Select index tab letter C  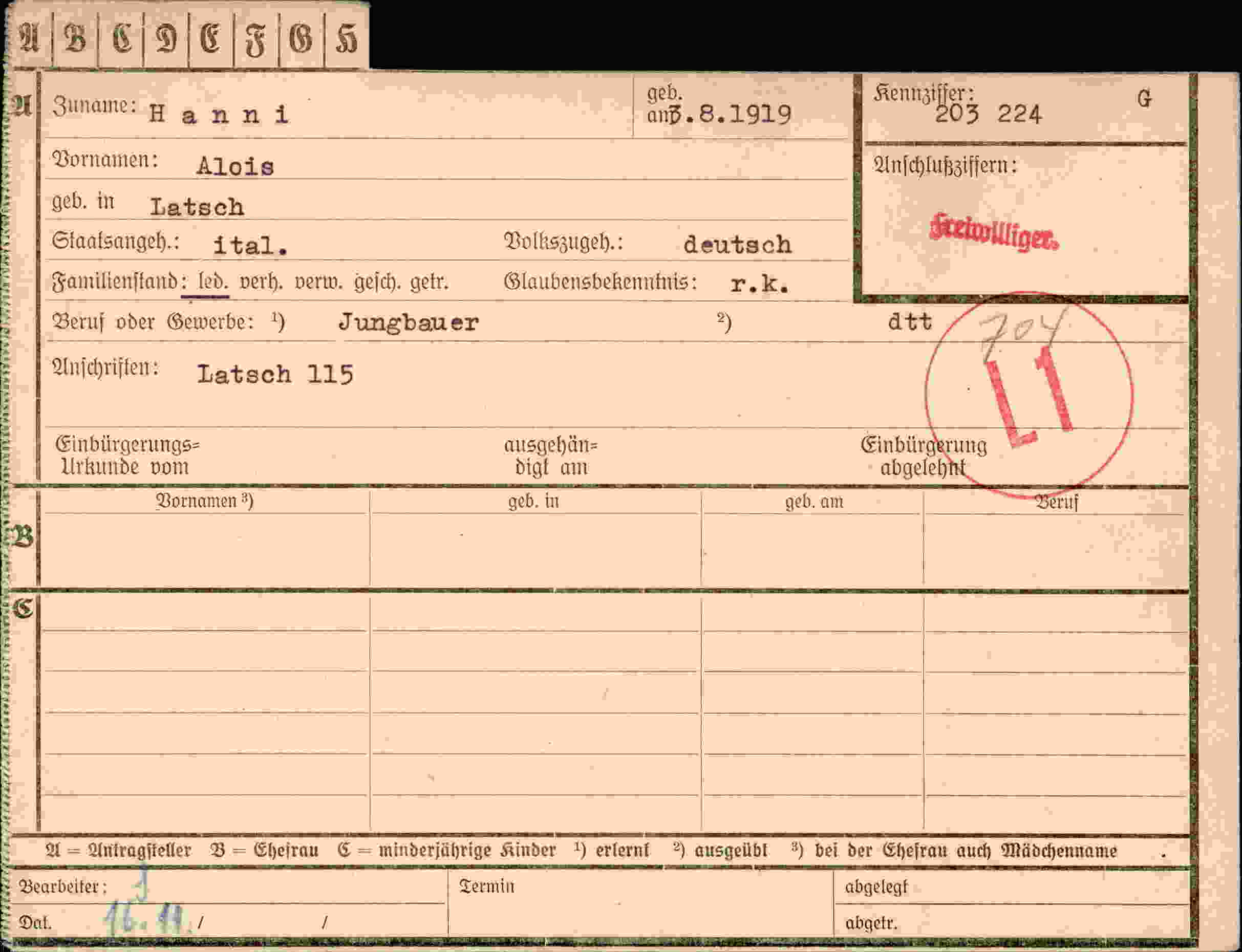121,39
